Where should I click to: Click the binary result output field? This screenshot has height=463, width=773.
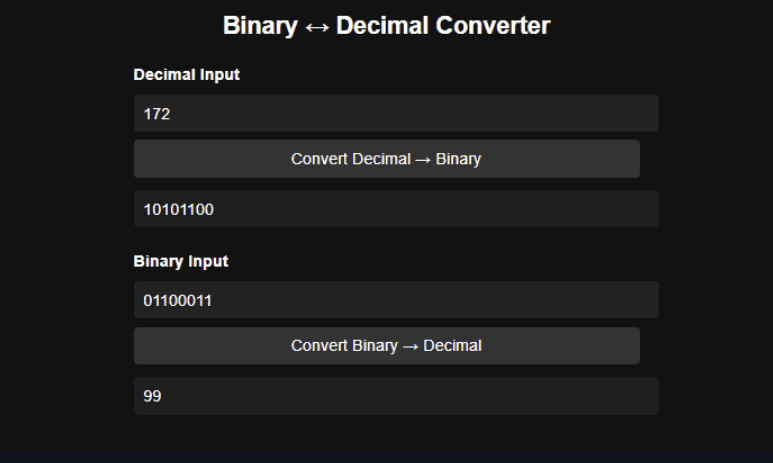396,209
